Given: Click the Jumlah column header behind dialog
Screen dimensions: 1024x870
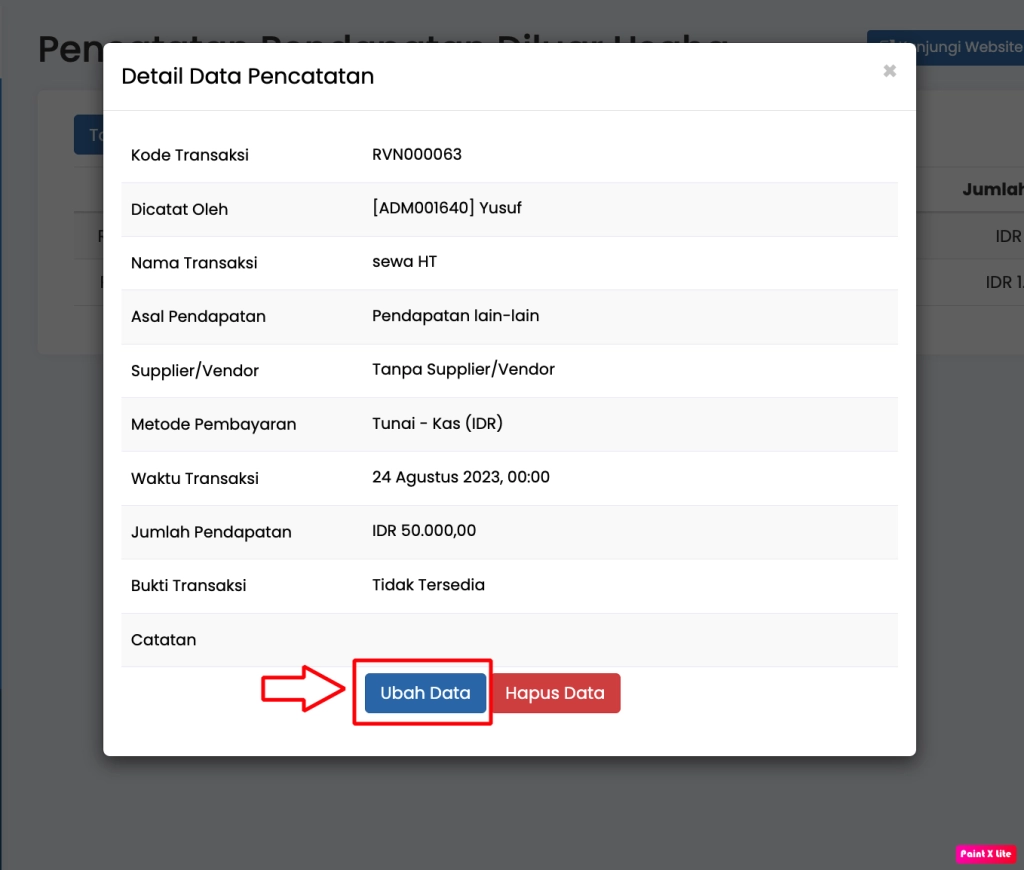Looking at the screenshot, I should [x=990, y=190].
